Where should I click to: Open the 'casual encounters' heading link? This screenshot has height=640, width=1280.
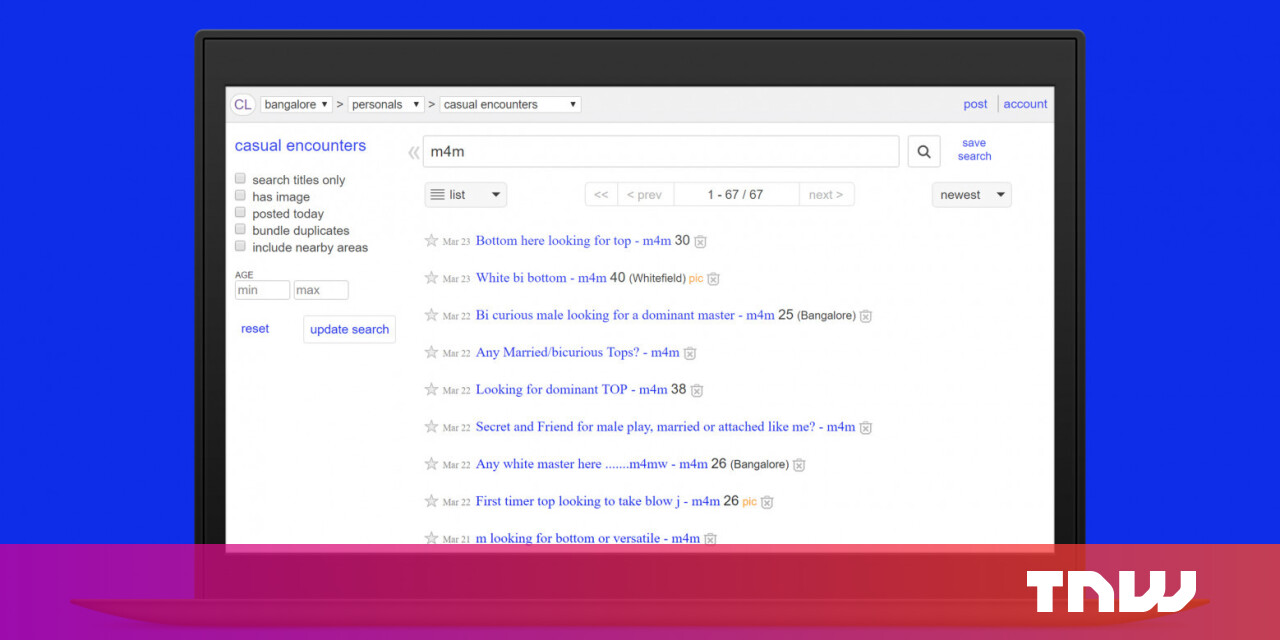[x=300, y=146]
